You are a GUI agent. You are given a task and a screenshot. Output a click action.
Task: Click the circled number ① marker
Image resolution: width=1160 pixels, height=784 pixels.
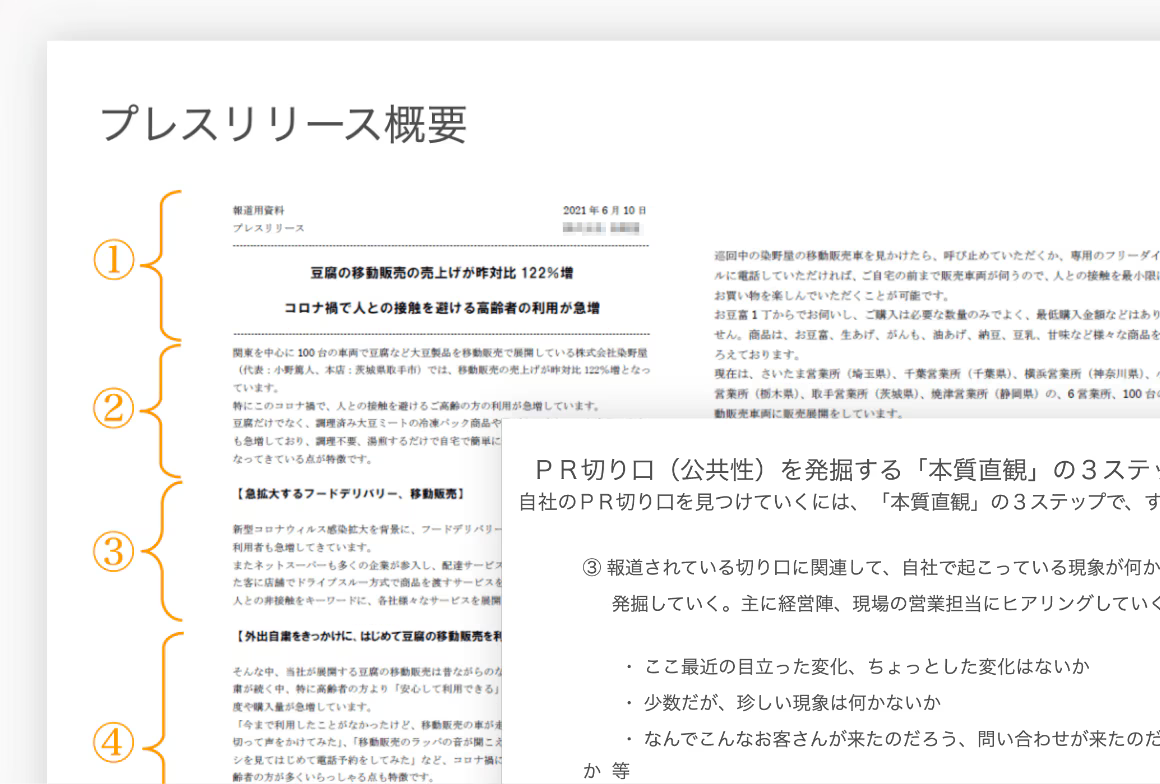point(114,262)
